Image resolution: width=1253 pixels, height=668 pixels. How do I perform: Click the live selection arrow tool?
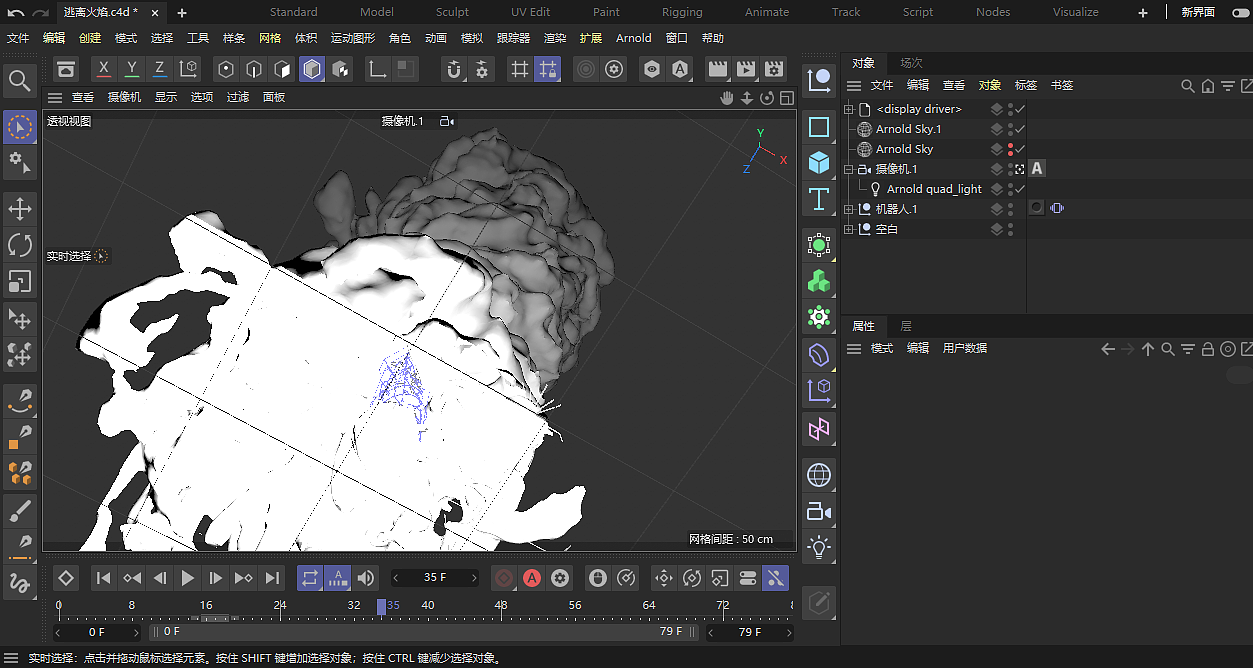[19, 127]
